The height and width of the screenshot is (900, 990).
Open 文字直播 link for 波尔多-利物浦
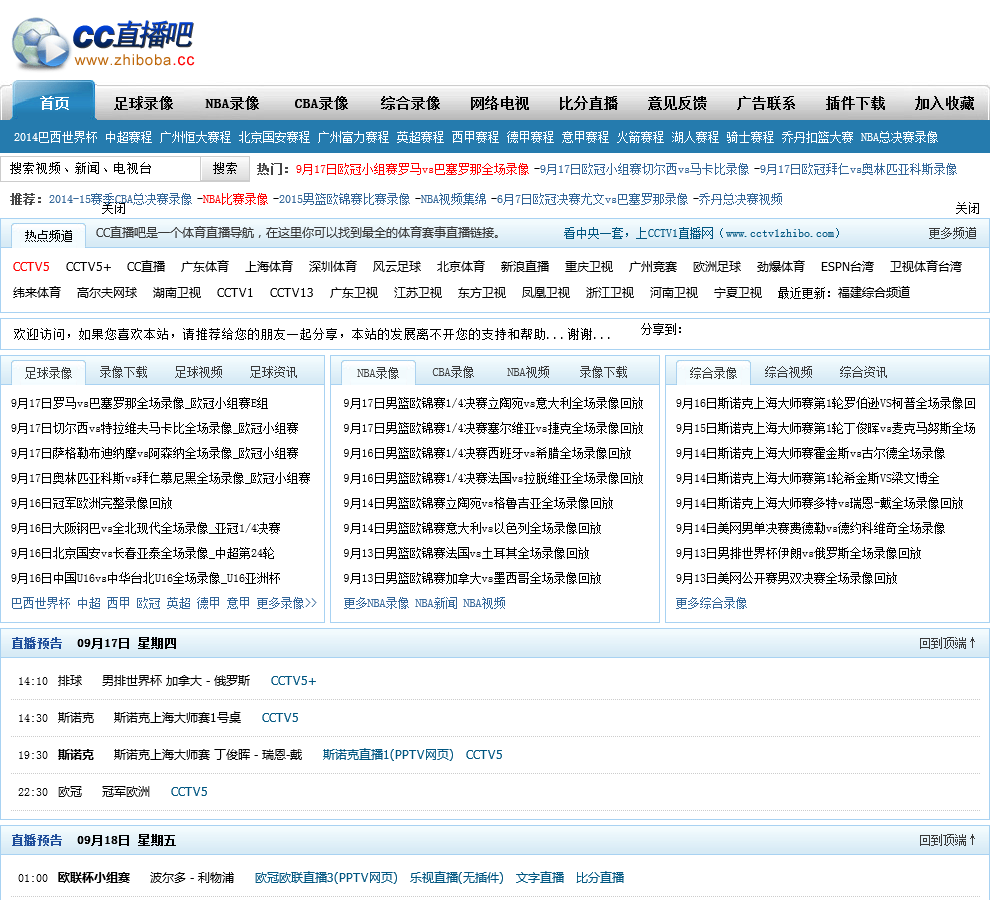click(540, 877)
